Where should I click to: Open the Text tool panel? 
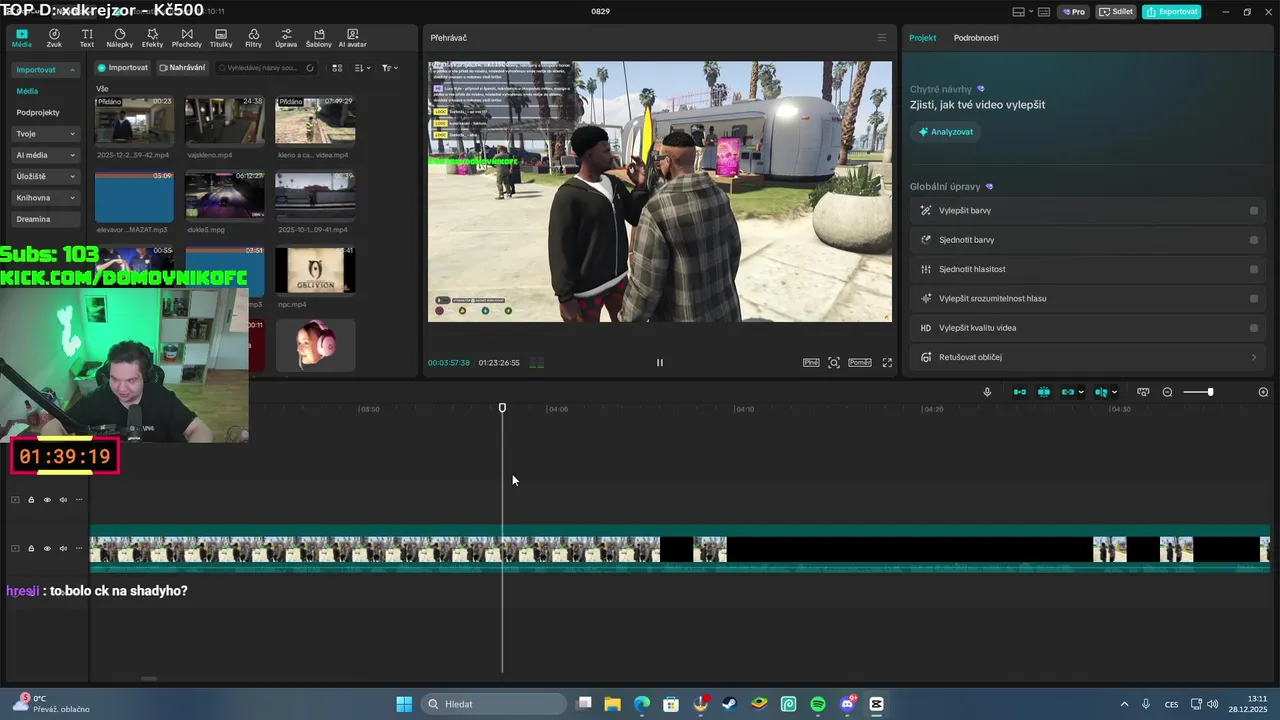click(87, 38)
